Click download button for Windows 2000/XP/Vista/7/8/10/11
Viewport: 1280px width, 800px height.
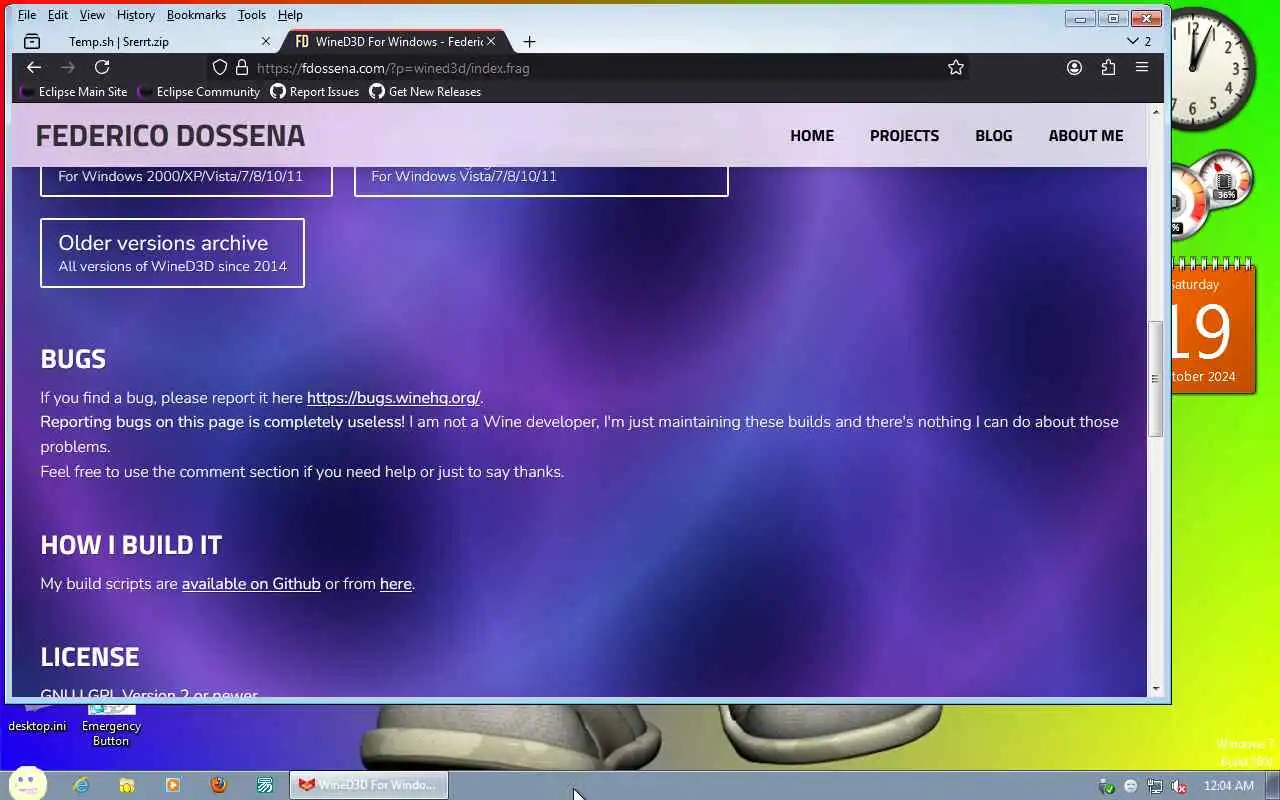pyautogui.click(x=186, y=180)
